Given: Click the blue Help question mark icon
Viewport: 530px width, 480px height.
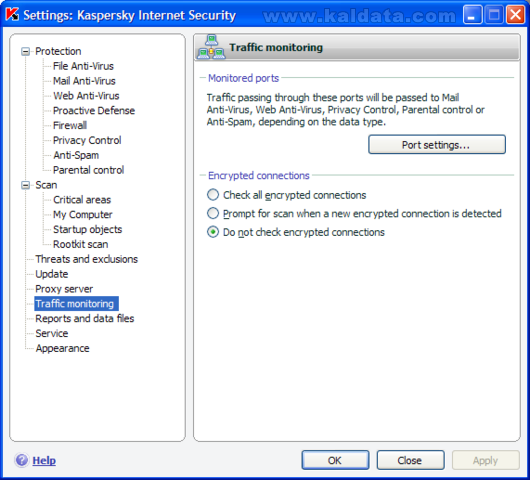Looking at the screenshot, I should click(22, 460).
